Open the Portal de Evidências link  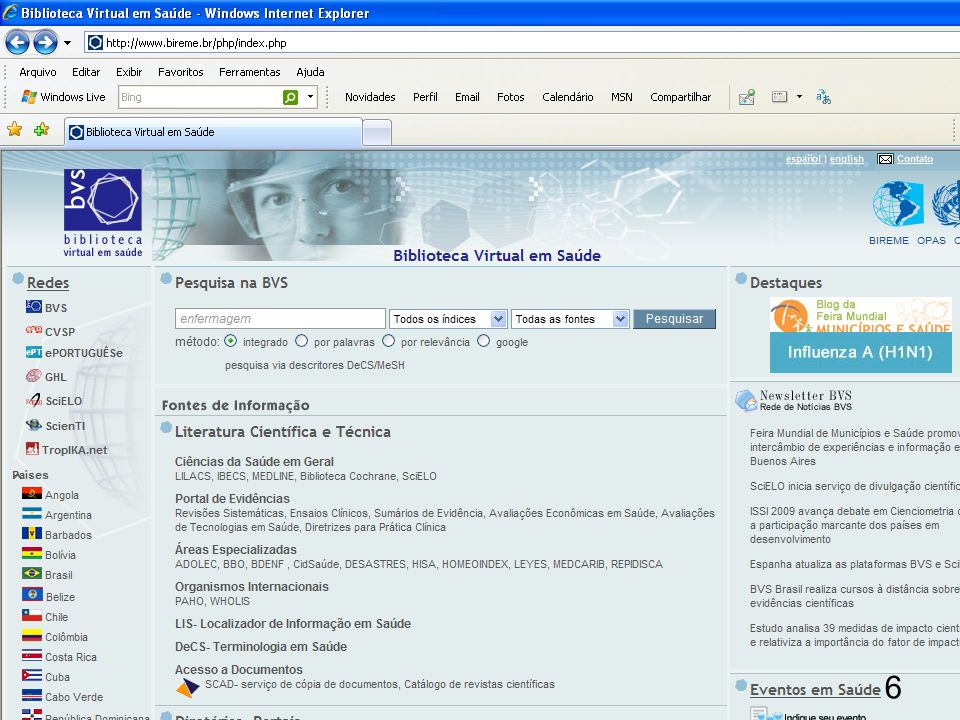232,498
